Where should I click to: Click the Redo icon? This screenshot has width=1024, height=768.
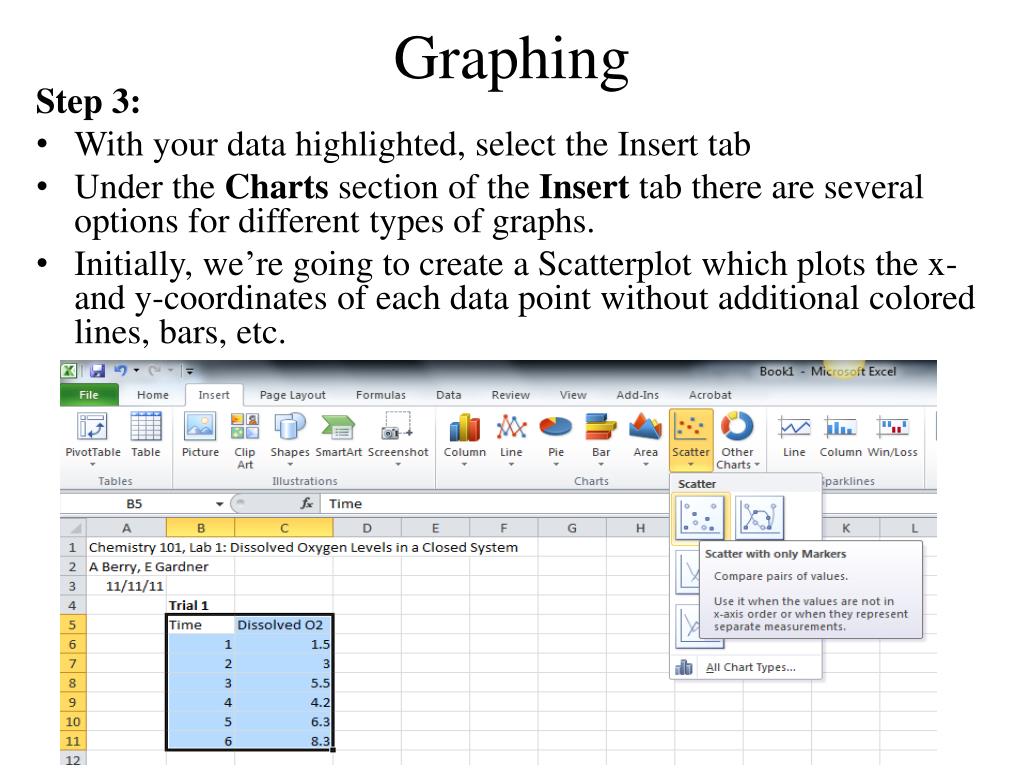[154, 370]
